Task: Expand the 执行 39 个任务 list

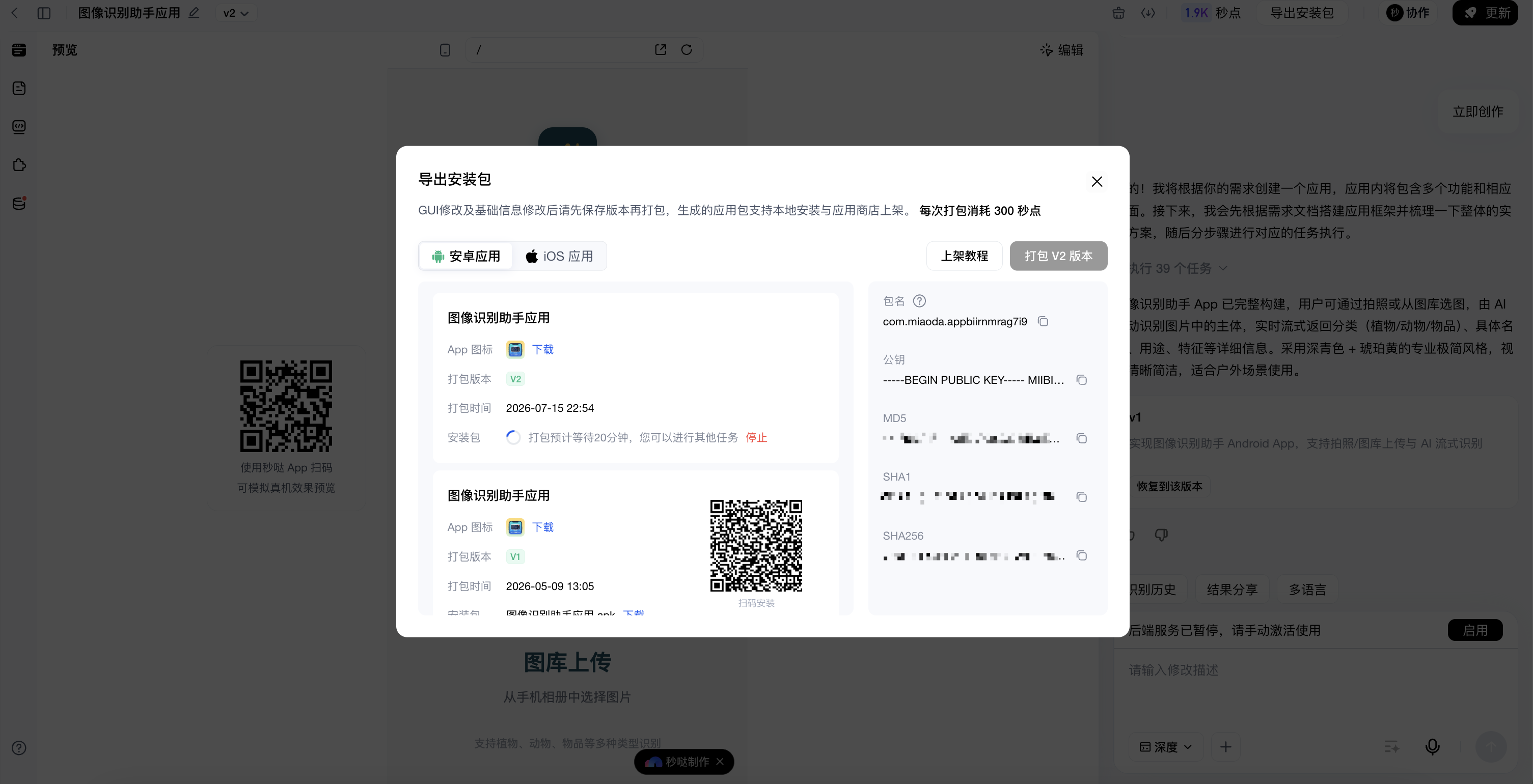Action: click(1178, 268)
